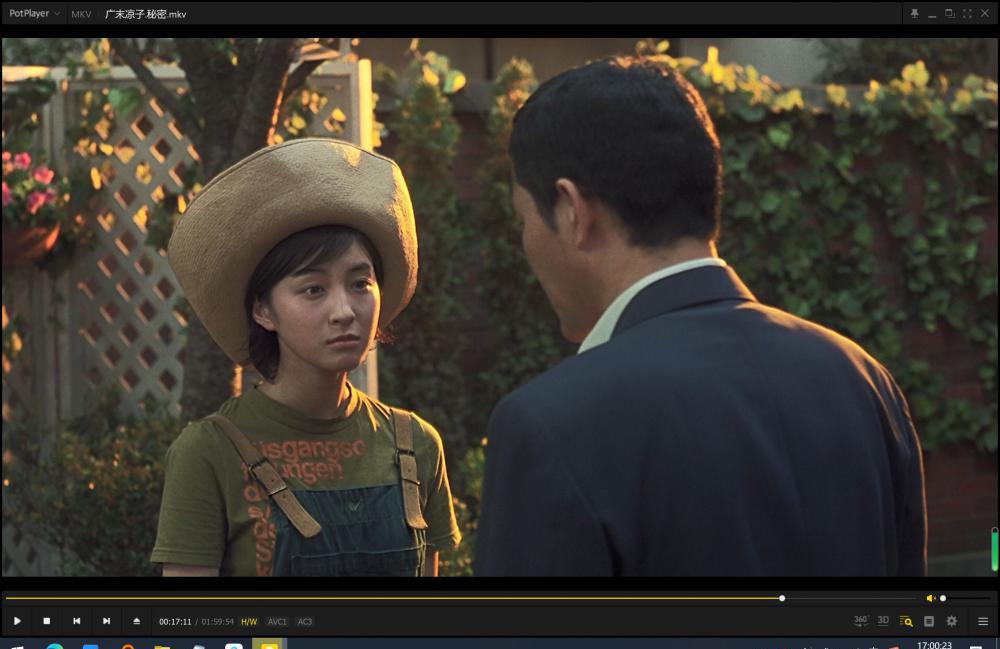Adjust the volume slider knob
Viewport: 1000px width, 649px height.
point(943,598)
